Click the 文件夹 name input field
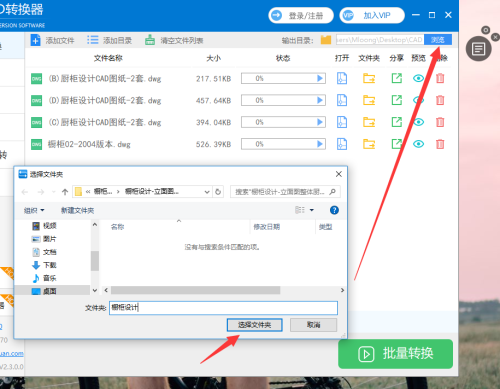Image resolution: width=500 pixels, height=389 pixels. tap(223, 308)
